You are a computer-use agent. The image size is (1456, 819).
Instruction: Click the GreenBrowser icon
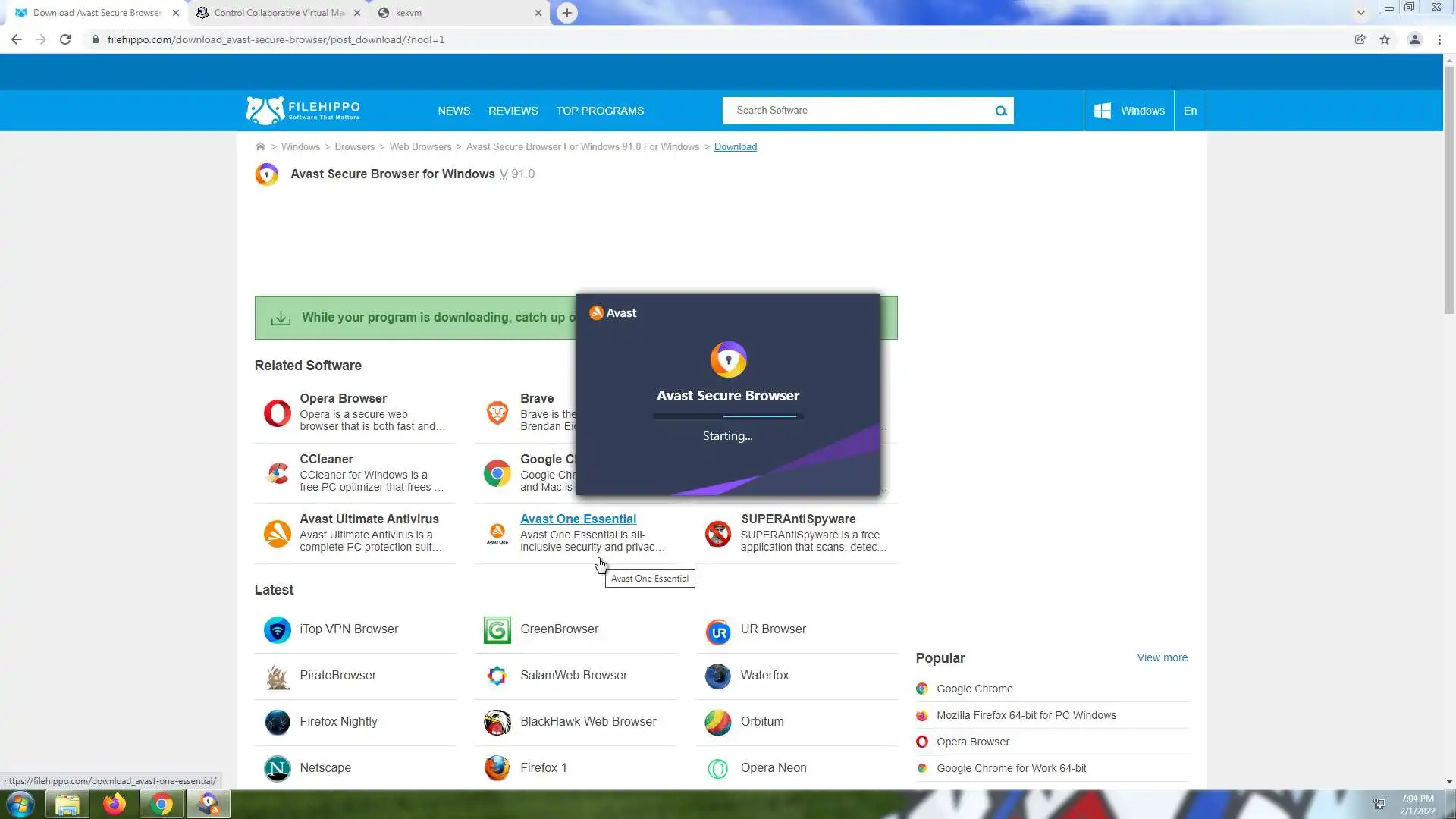click(497, 629)
